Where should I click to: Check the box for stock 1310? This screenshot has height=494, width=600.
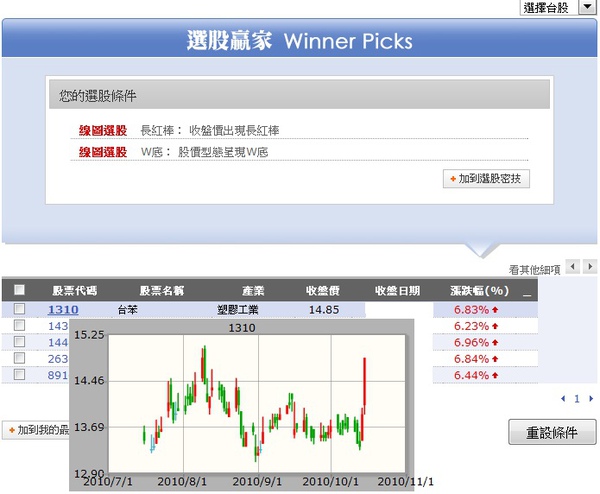(x=19, y=309)
